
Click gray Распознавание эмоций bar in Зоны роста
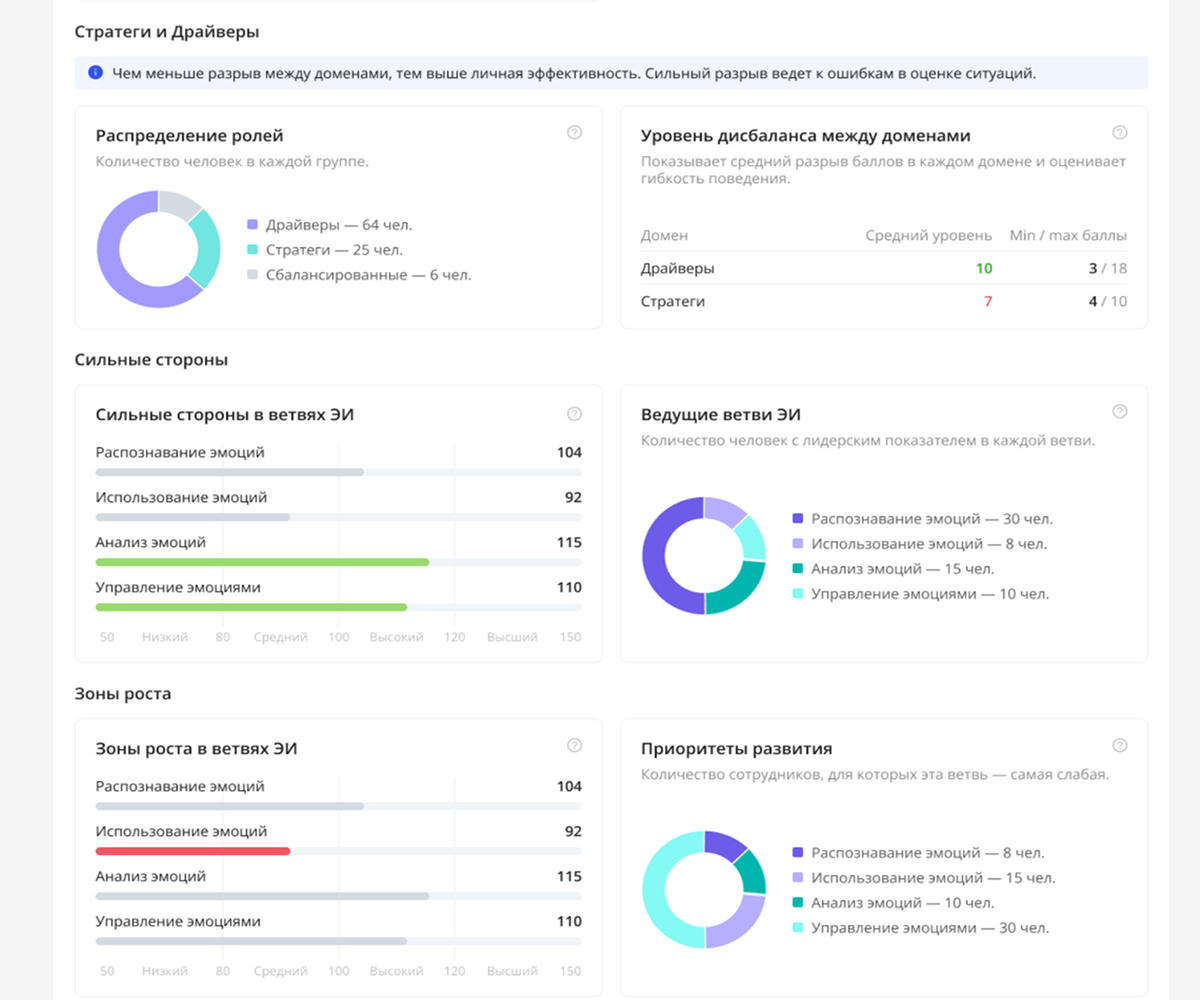(x=230, y=806)
